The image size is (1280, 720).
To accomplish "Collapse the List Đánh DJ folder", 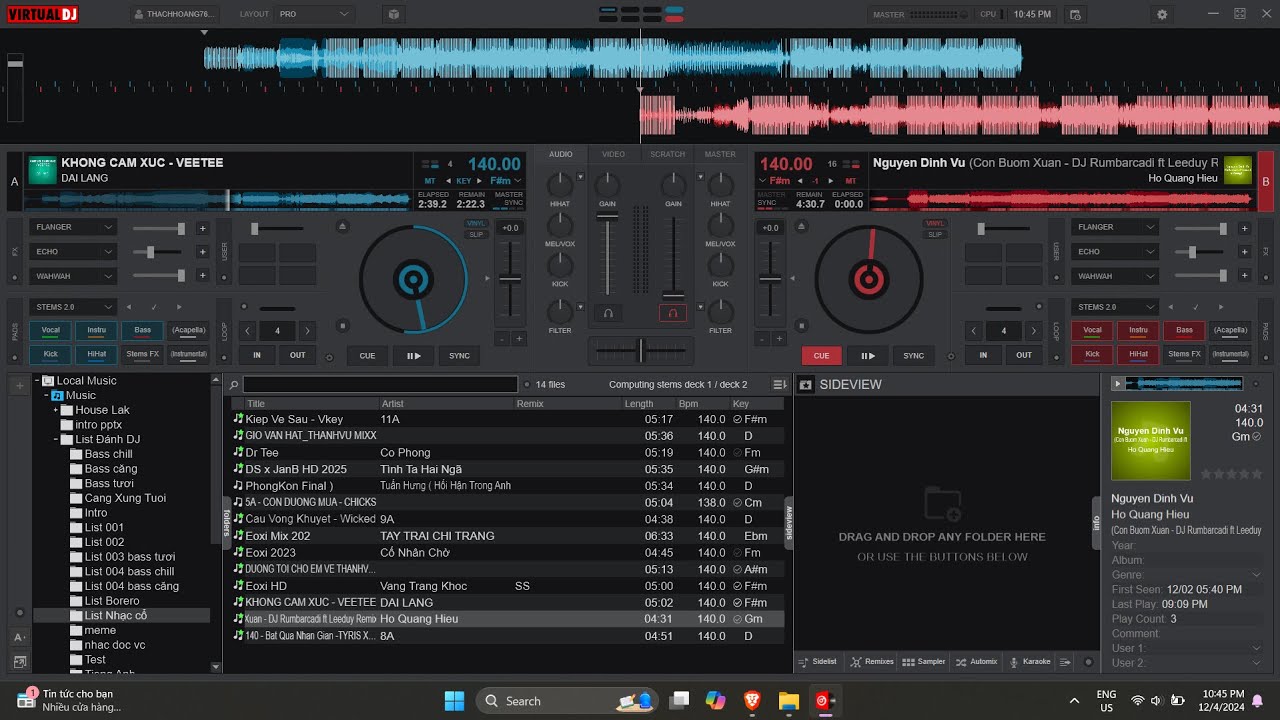I will tap(57, 439).
